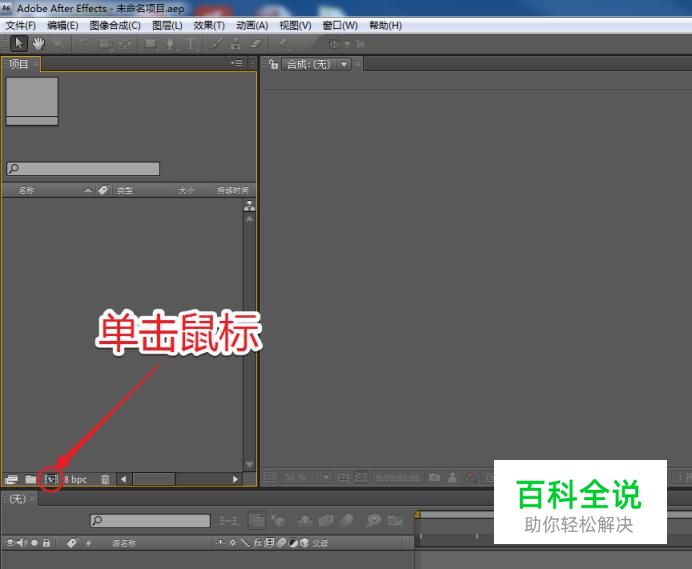
Task: Click the horizontal scroll left arrow
Action: tap(124, 479)
